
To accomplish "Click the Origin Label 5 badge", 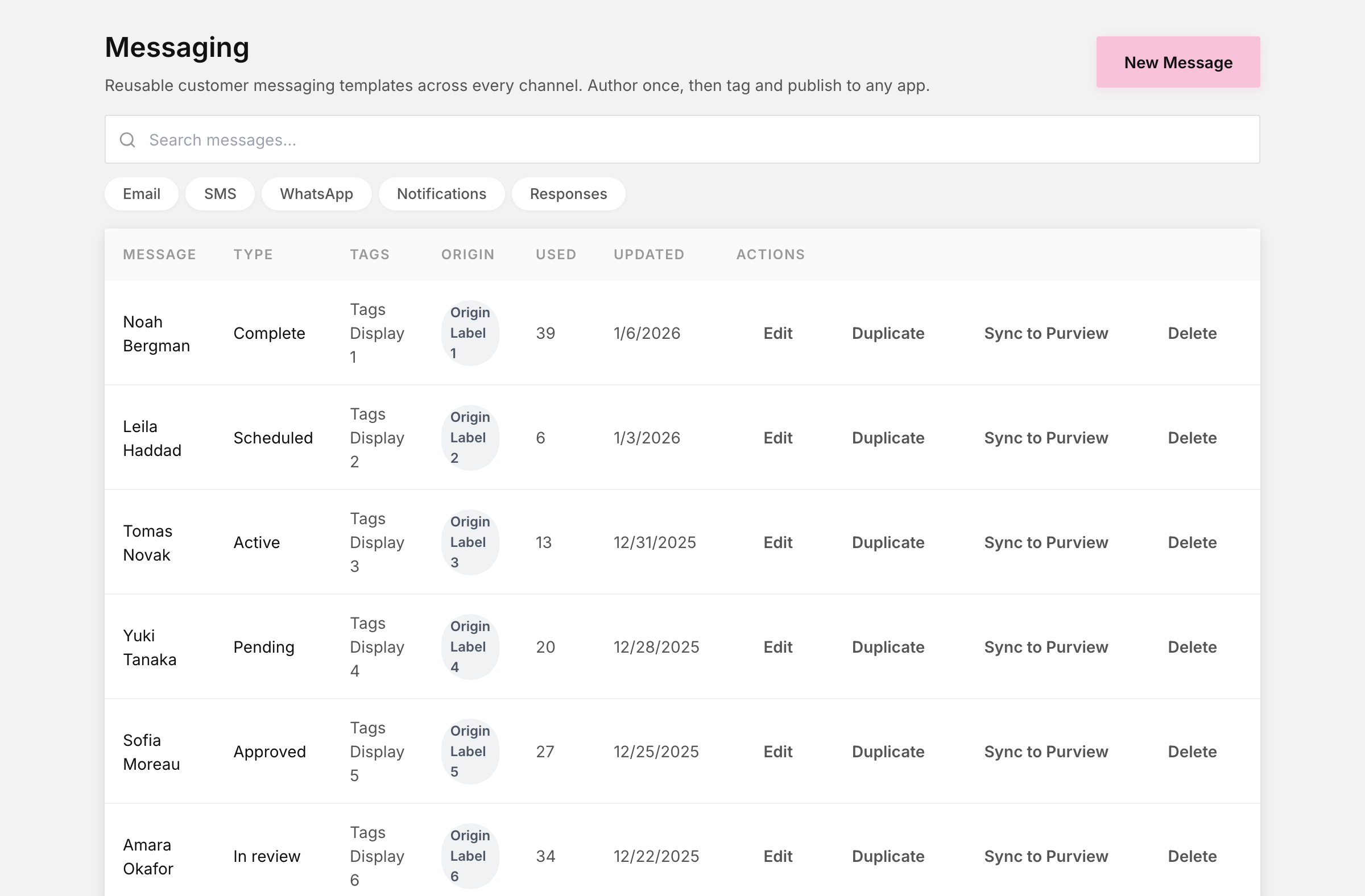I will [470, 752].
